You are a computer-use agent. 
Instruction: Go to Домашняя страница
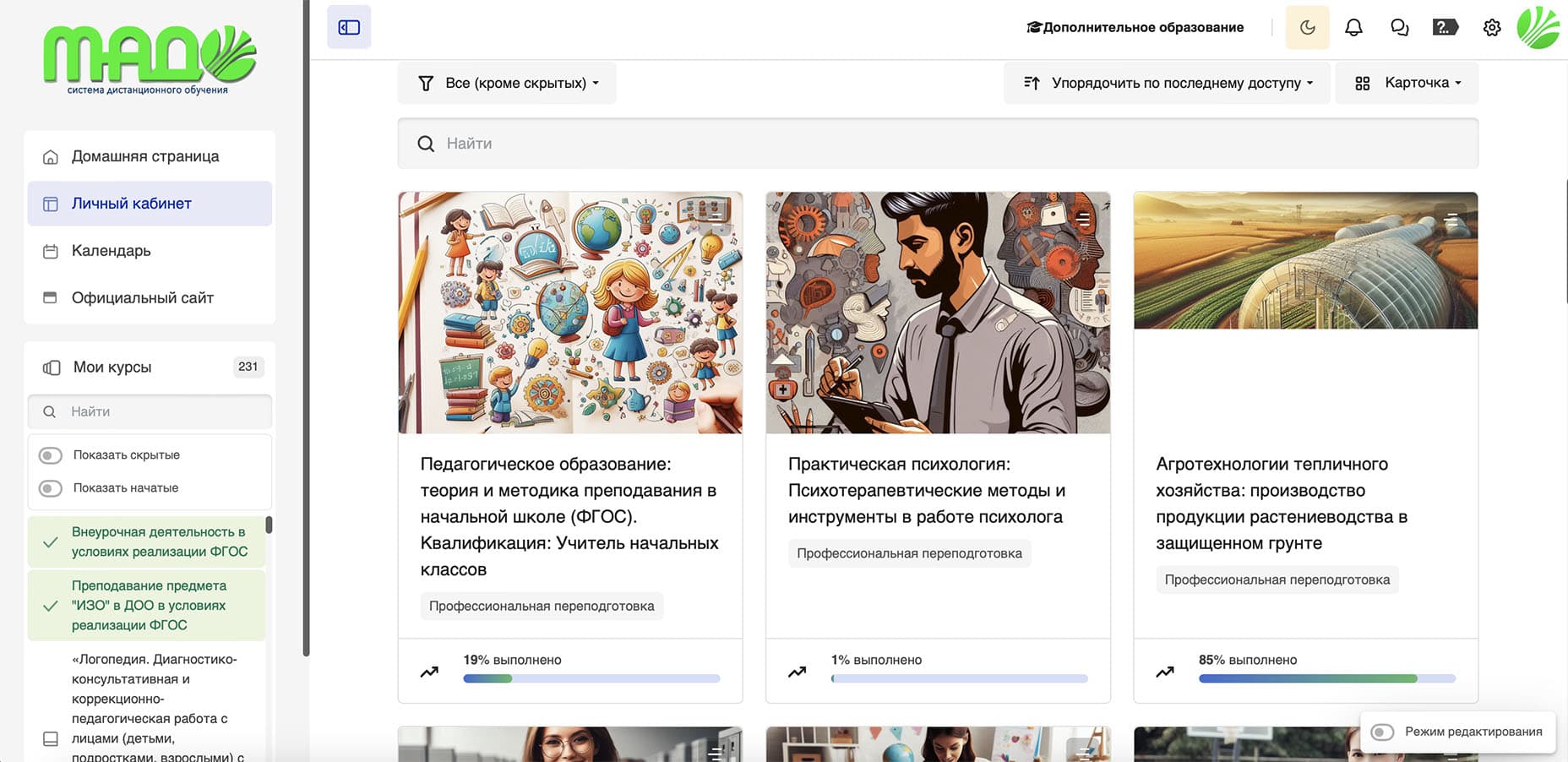(x=150, y=156)
